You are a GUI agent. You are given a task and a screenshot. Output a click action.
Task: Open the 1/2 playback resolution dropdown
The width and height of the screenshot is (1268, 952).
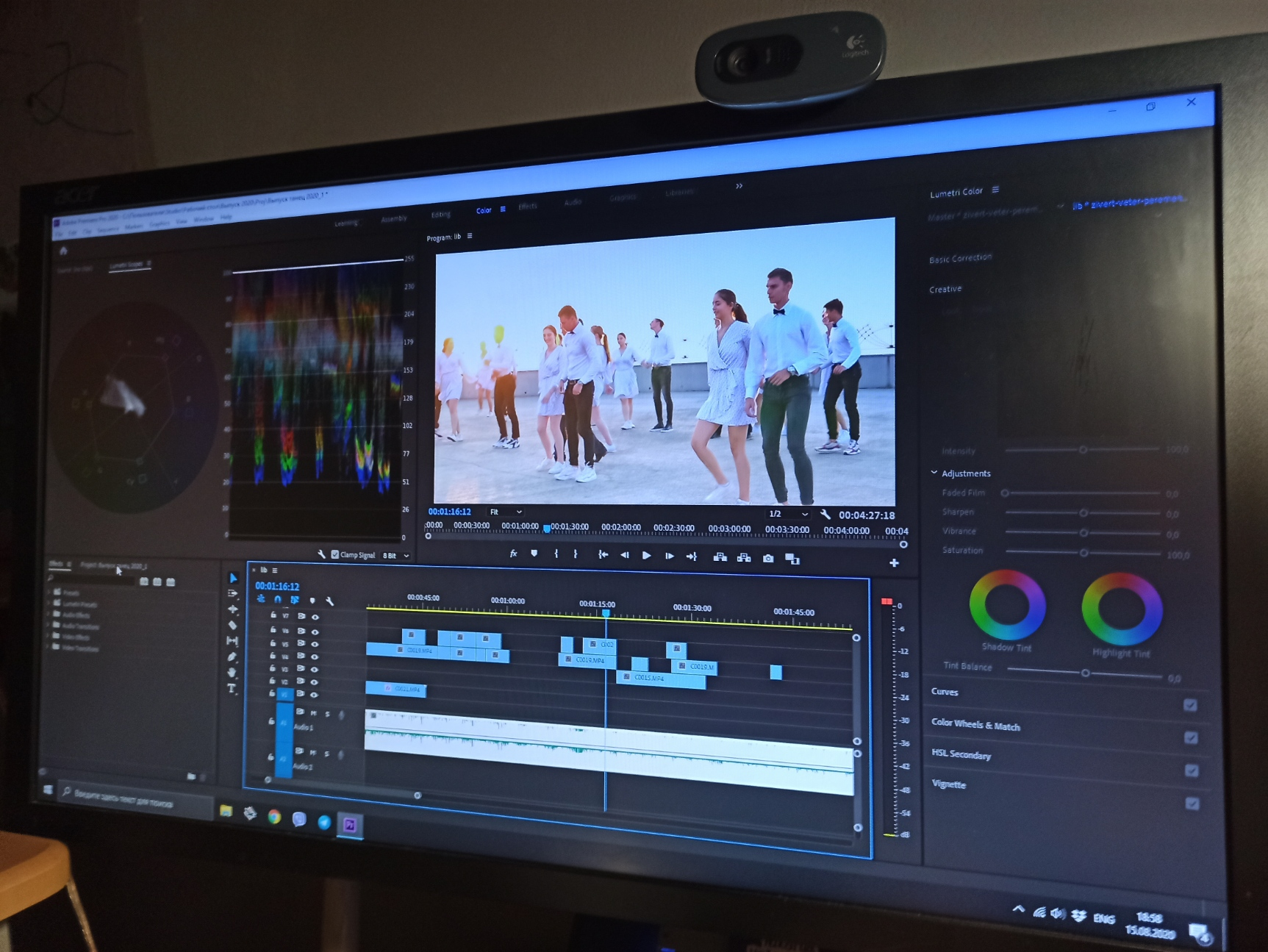pos(787,514)
